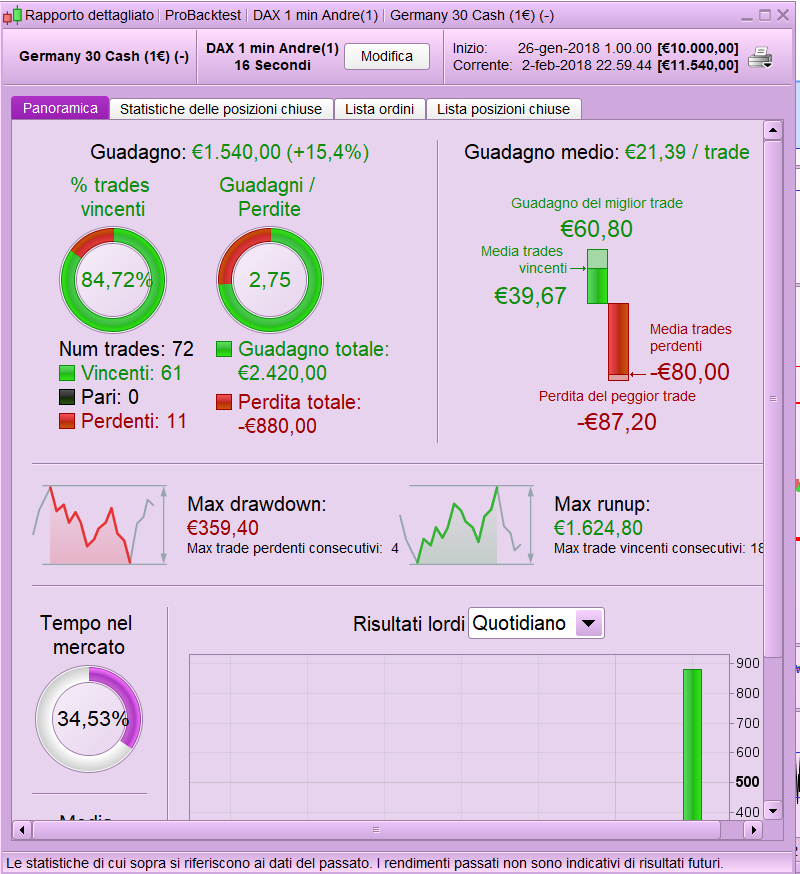800x874 pixels.
Task: Click the printer icon
Action: [x=760, y=57]
